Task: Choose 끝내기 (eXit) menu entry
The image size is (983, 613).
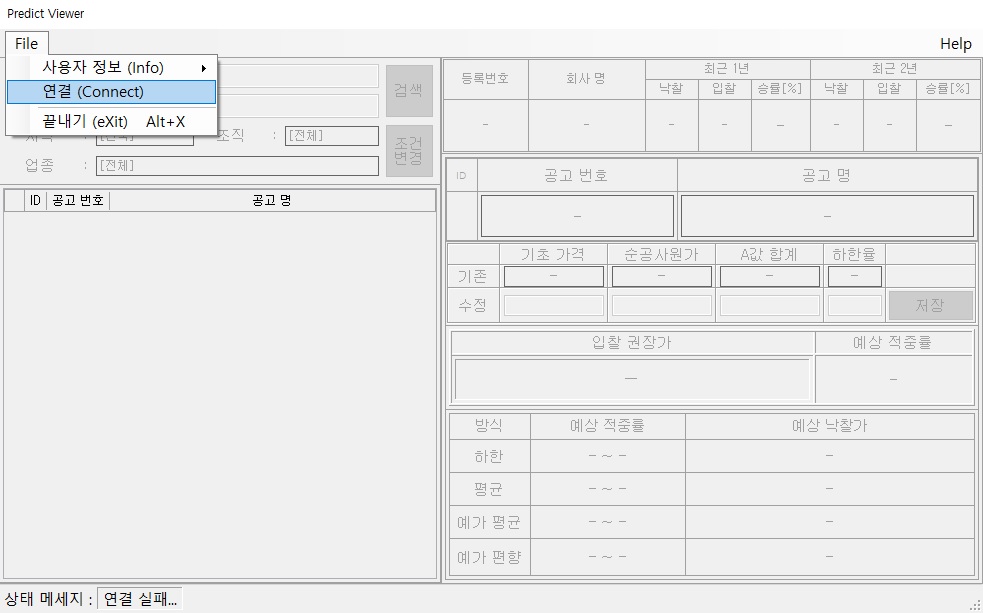Action: pyautogui.click(x=110, y=121)
